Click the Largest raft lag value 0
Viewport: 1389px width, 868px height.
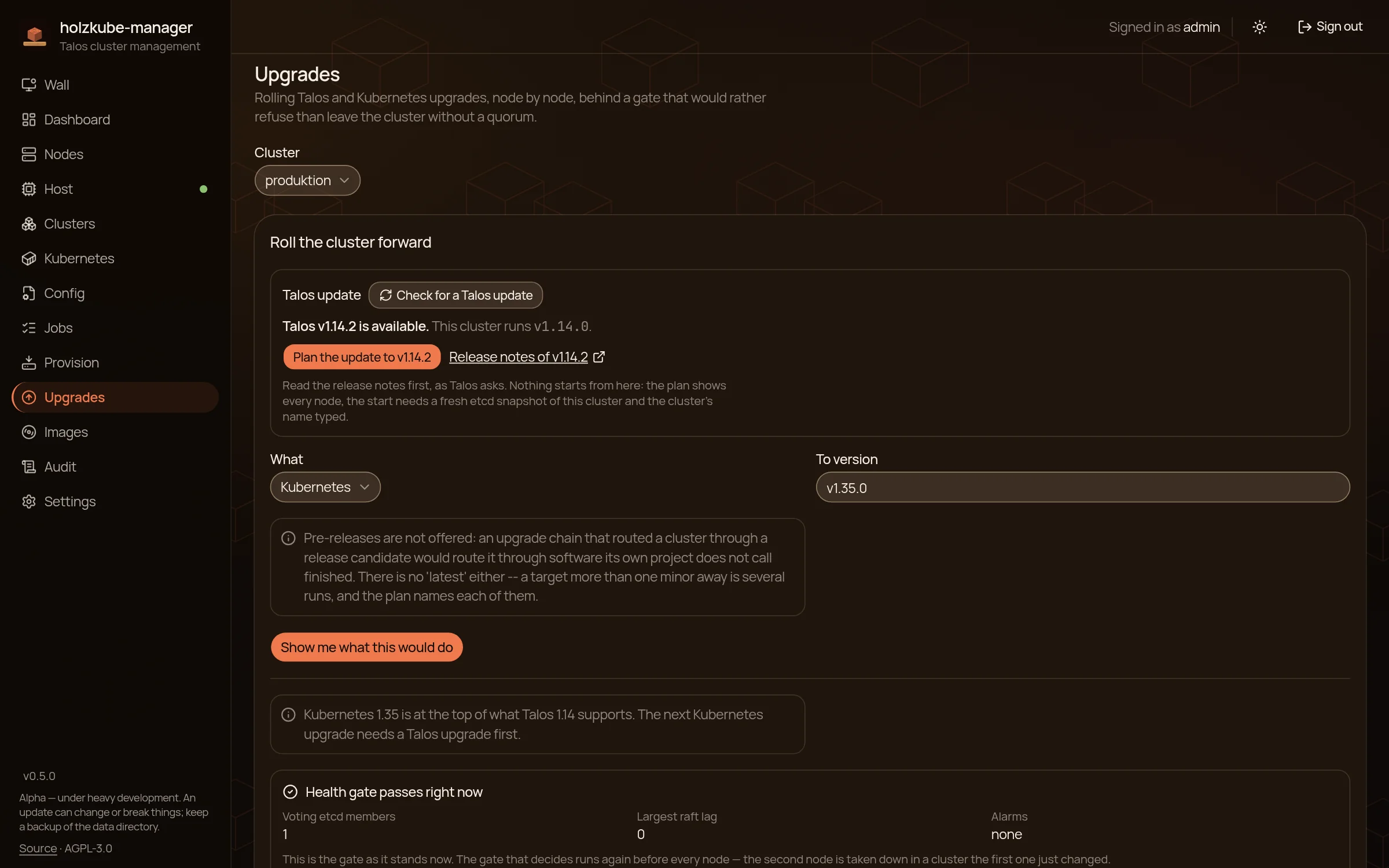[x=641, y=834]
